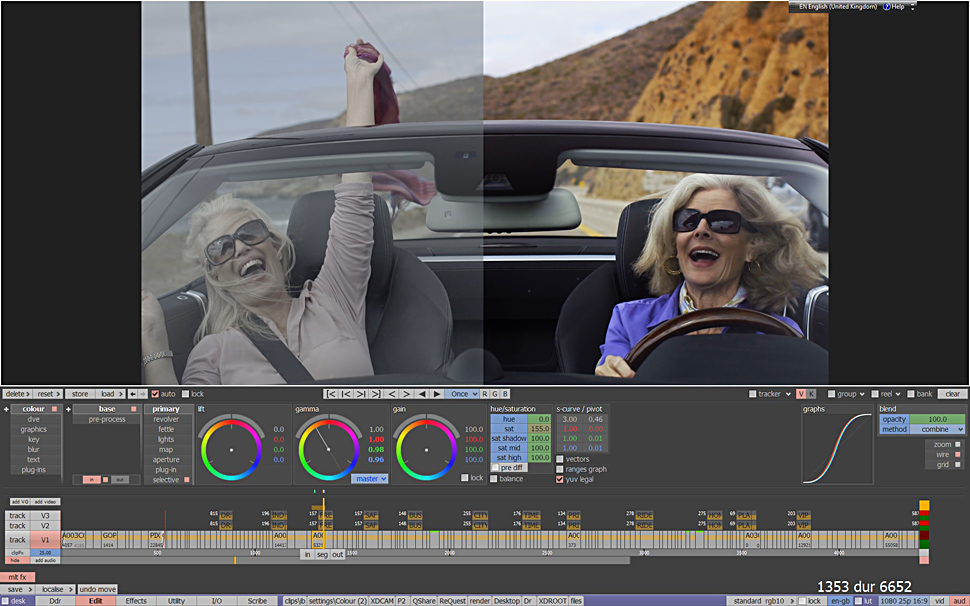Select the revolver menu item
Image resolution: width=970 pixels, height=606 pixels.
tap(166, 419)
